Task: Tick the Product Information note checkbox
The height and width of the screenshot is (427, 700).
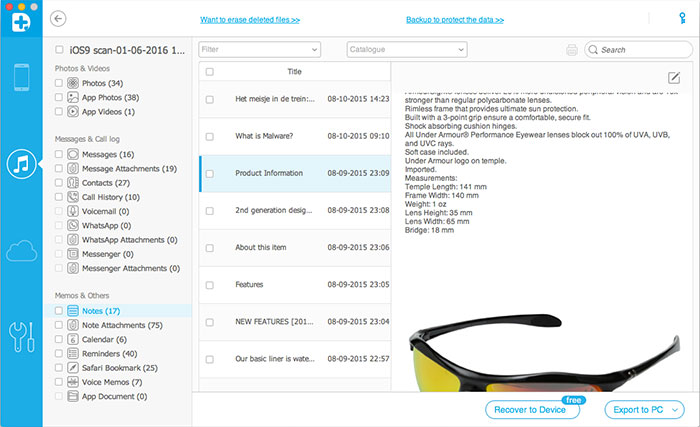Action: (x=209, y=174)
